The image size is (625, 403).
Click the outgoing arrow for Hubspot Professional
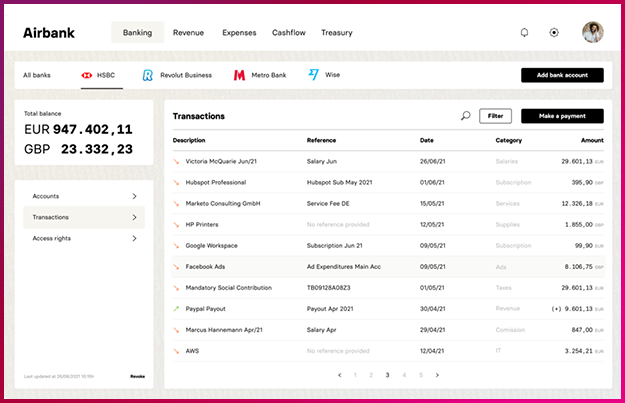[176, 183]
